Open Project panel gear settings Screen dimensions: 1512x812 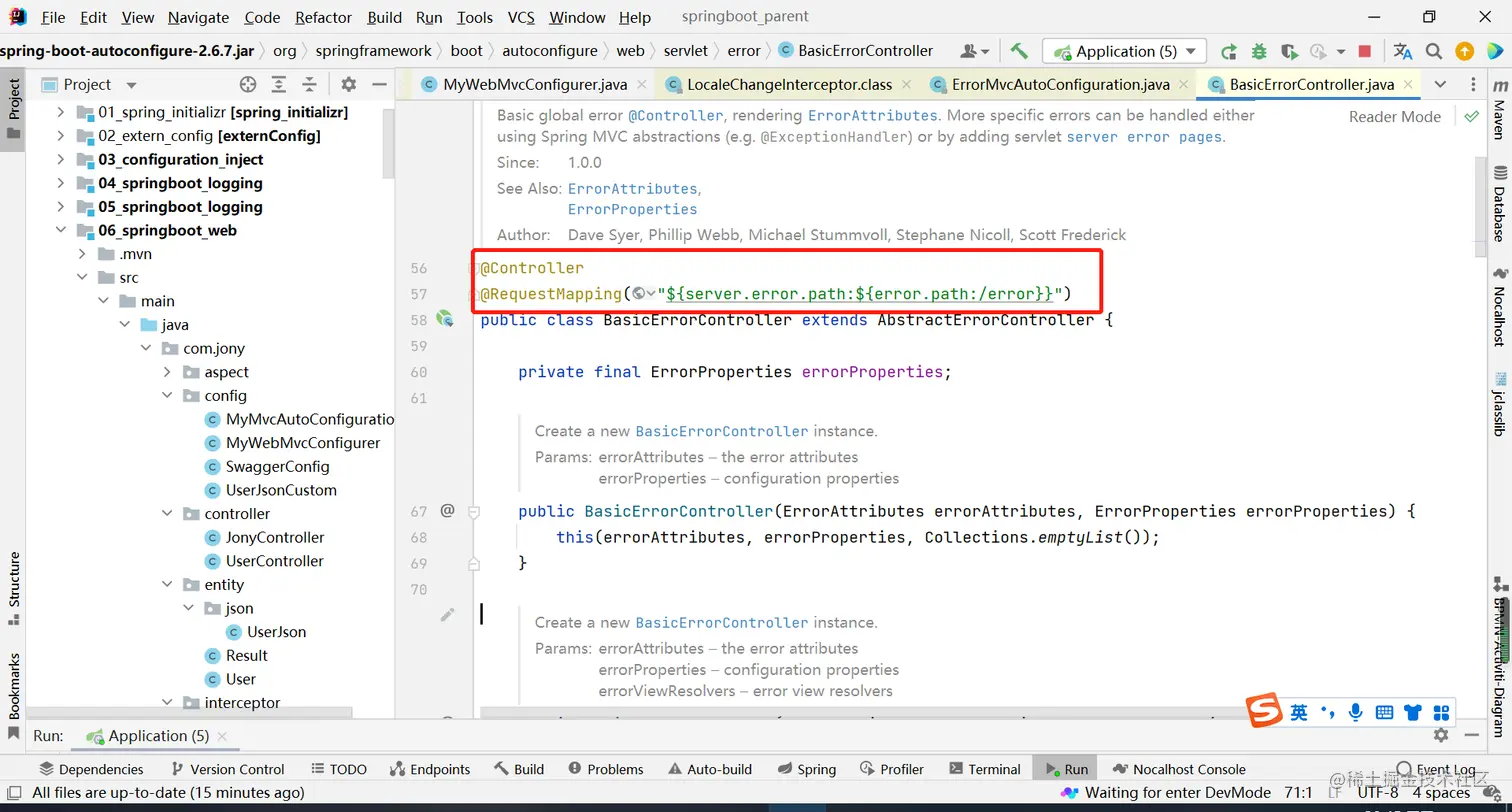click(x=348, y=85)
